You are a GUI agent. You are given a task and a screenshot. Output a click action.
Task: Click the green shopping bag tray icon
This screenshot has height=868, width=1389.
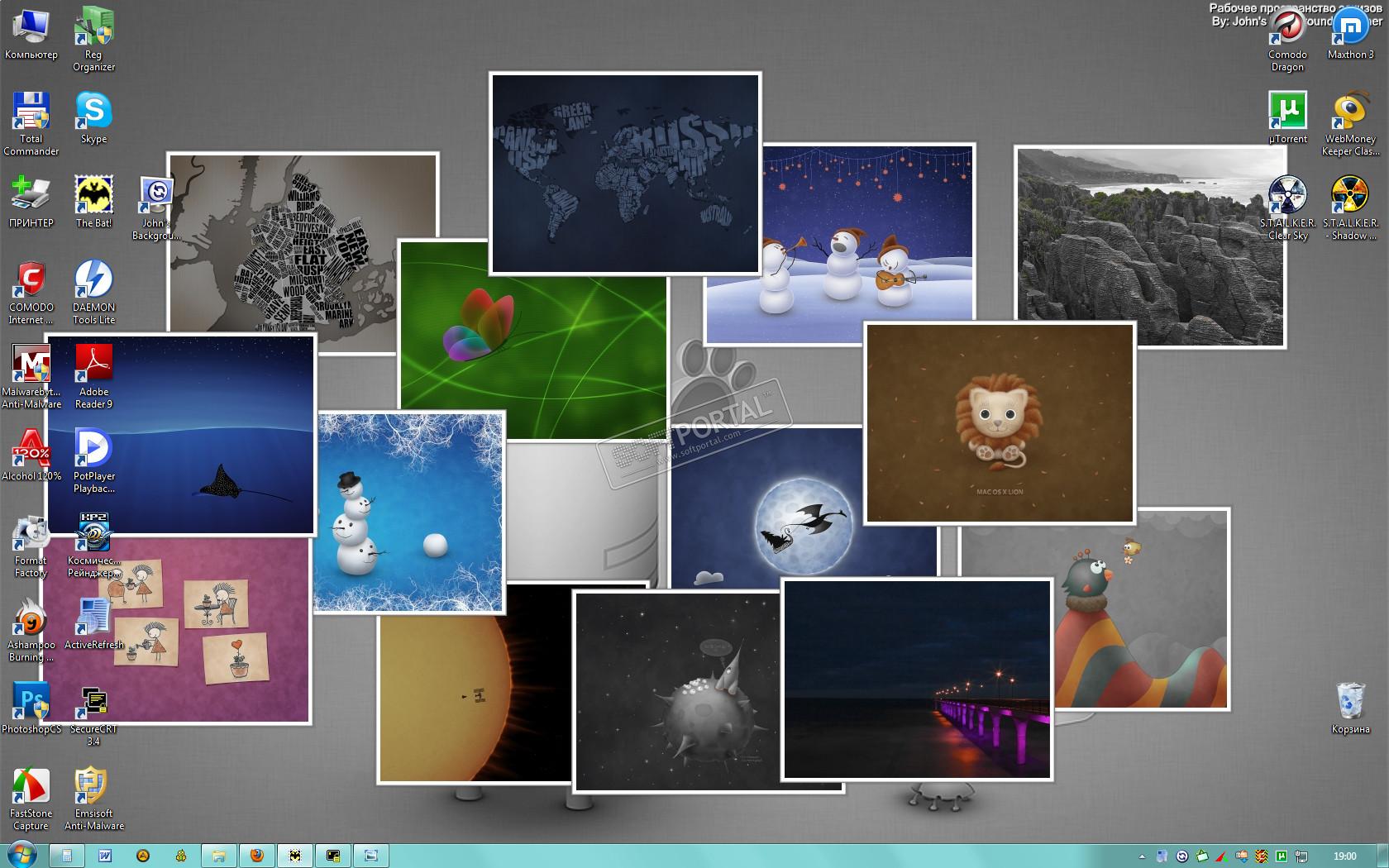(x=1202, y=856)
